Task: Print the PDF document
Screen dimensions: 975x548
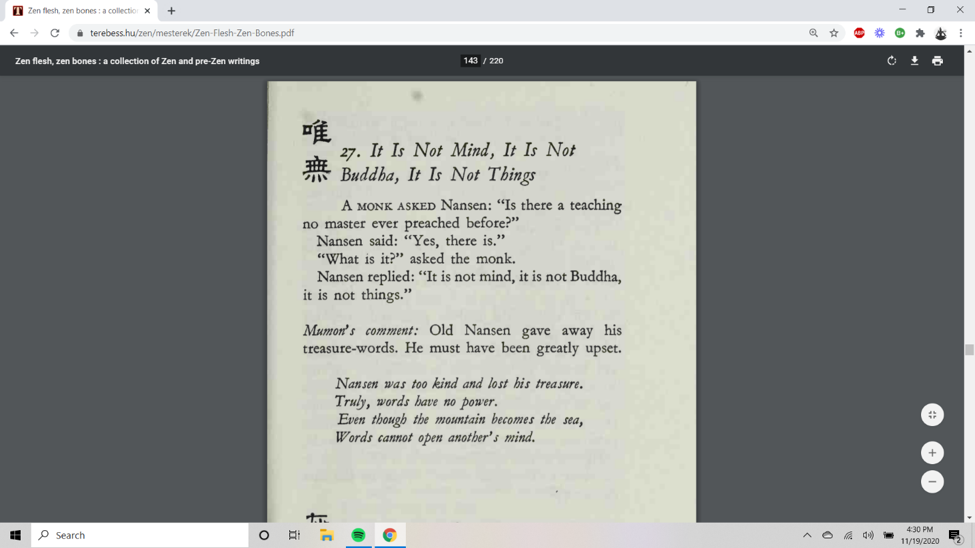Action: [x=938, y=61]
